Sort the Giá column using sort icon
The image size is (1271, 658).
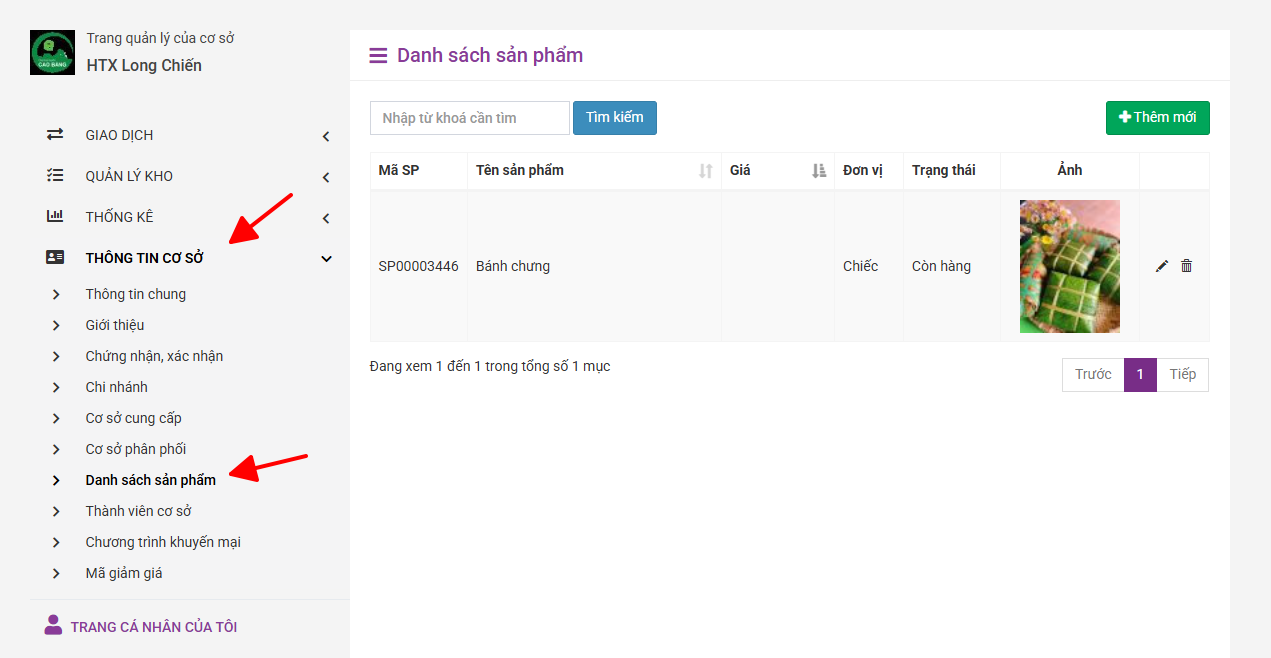pos(819,171)
